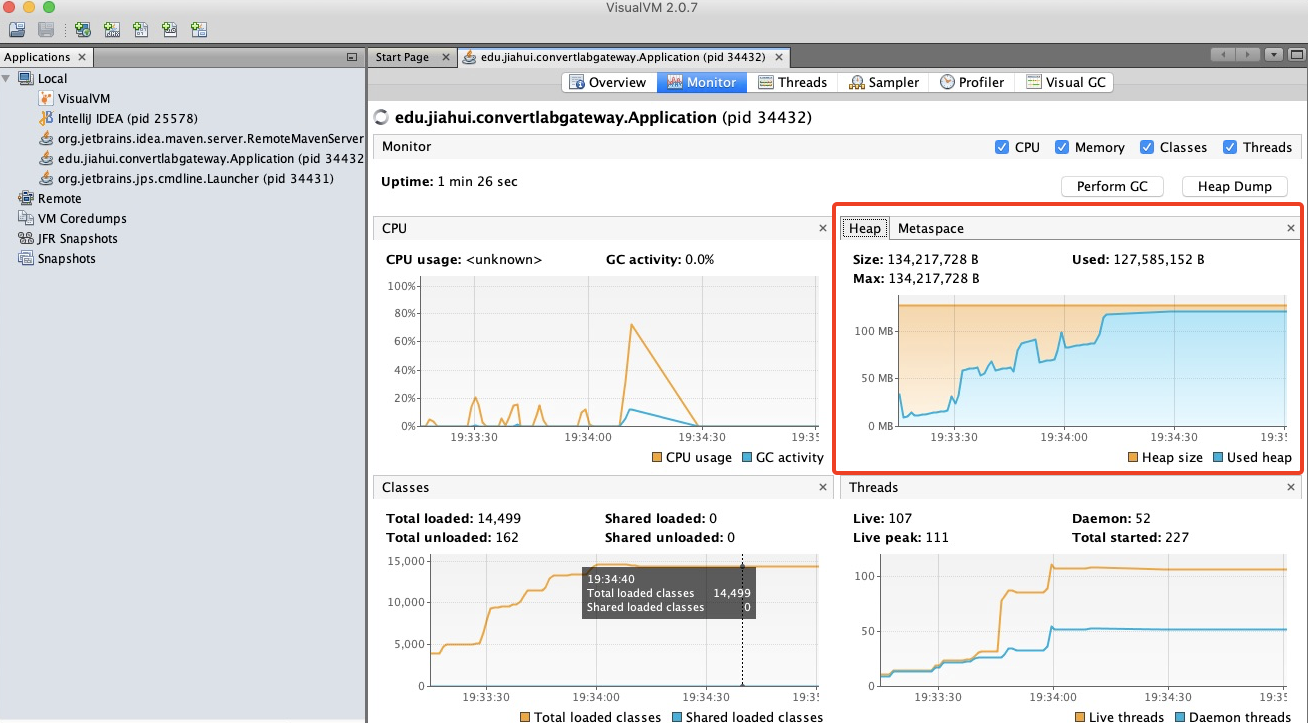Select org.jetbrains.jps.cmdline.Launcher label
The image size is (1308, 723).
click(195, 178)
